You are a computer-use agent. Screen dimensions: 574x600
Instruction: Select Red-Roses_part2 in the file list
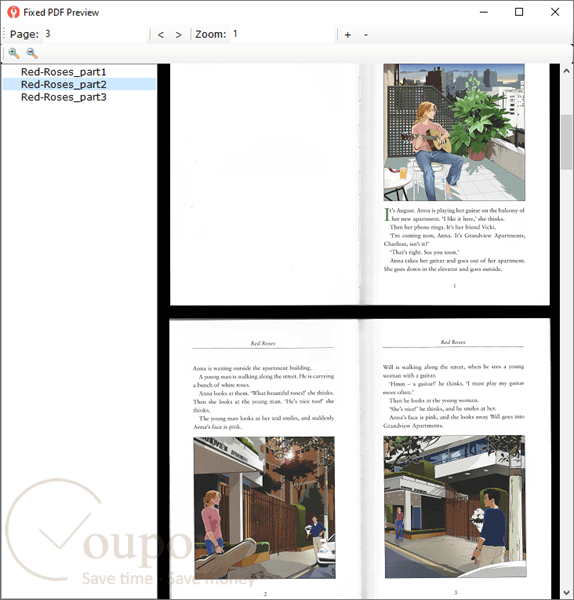click(79, 84)
